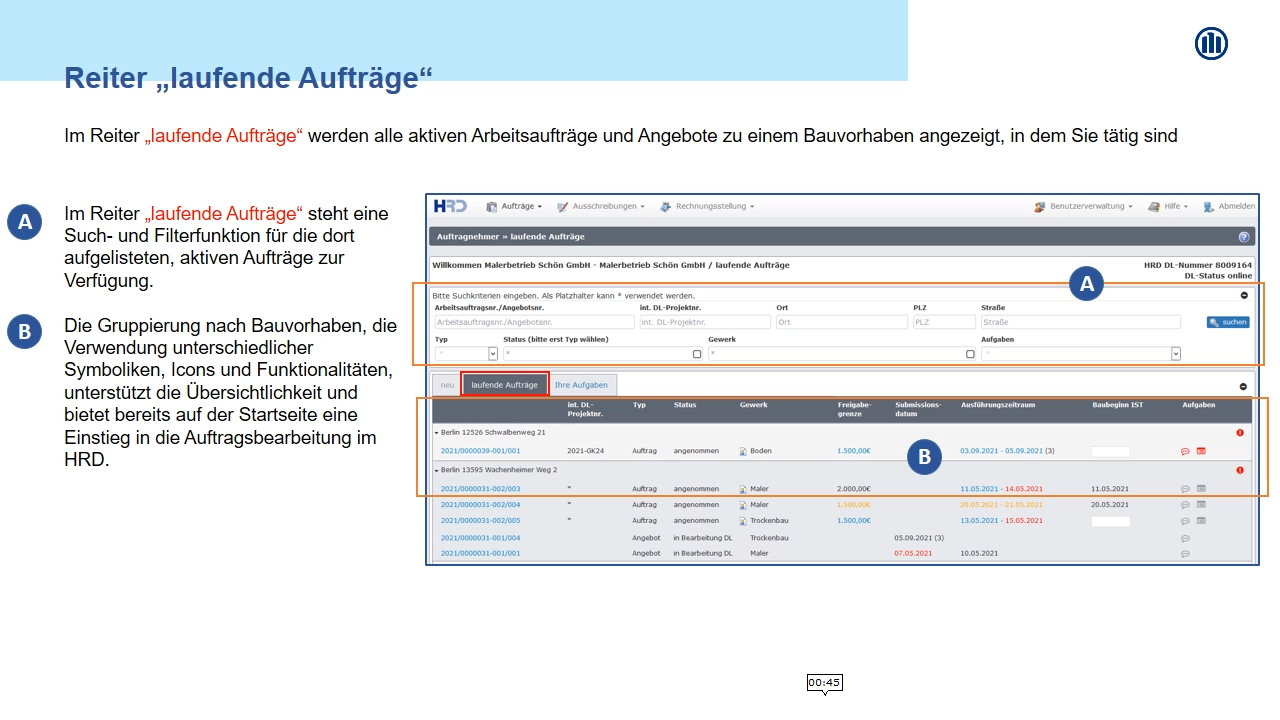Viewport: 1280px width, 720px height.
Task: Click the Hilfe book icon
Action: point(1154,207)
